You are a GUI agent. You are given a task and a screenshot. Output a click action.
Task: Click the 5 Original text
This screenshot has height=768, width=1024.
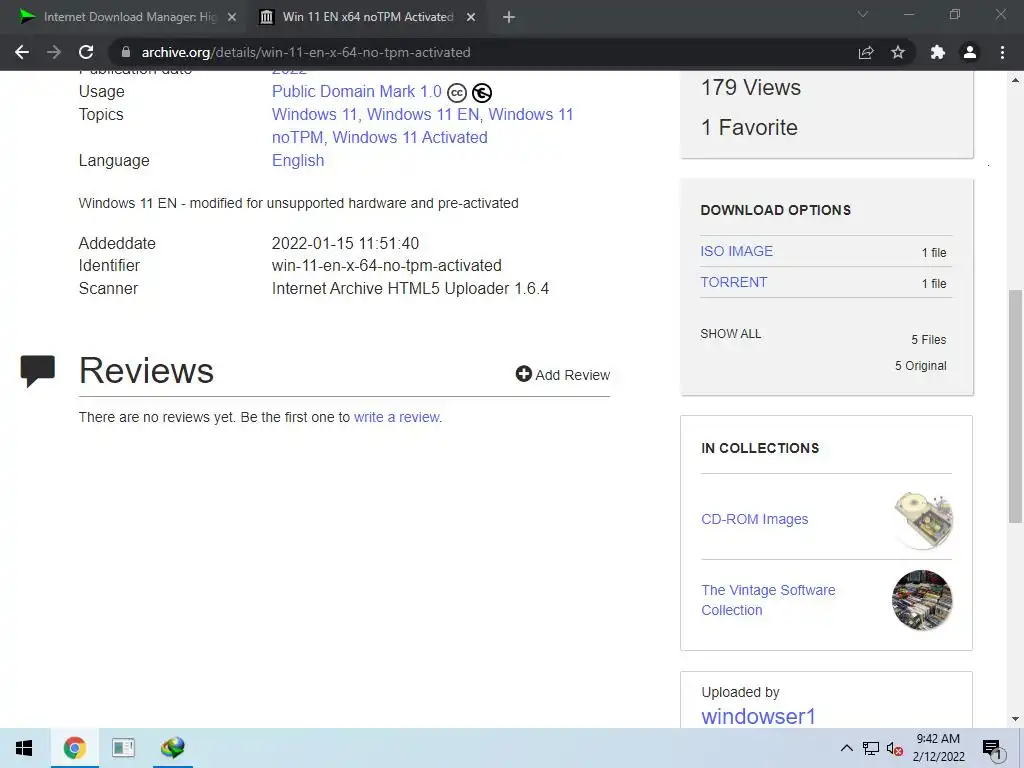pos(921,366)
